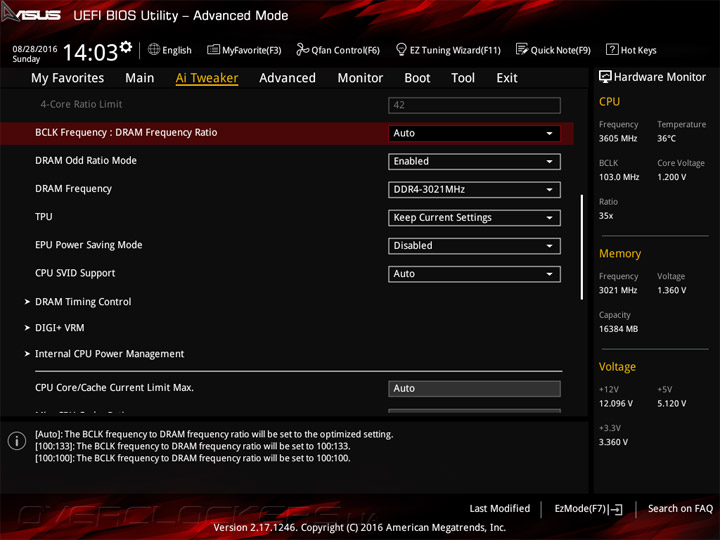Image resolution: width=720 pixels, height=540 pixels.
Task: Click the EzMode exit arrow icon
Action: (616, 509)
